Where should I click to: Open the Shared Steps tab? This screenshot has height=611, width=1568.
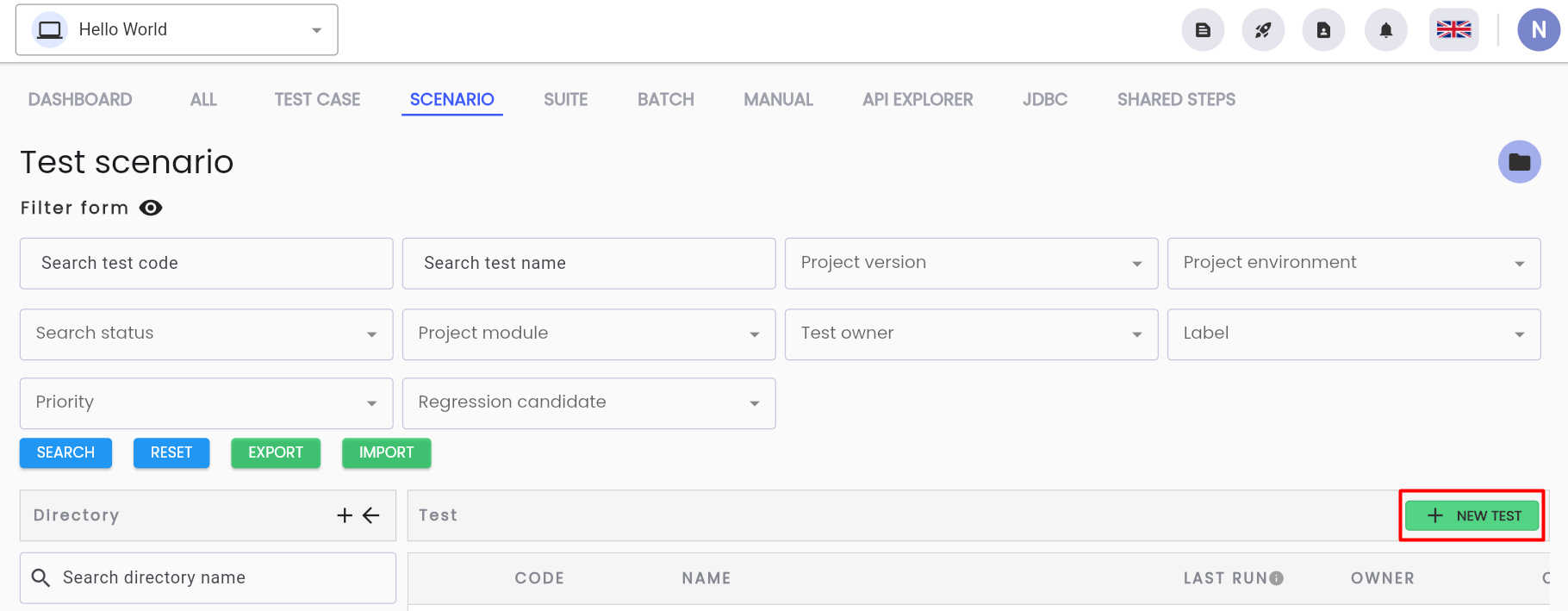tap(1176, 100)
